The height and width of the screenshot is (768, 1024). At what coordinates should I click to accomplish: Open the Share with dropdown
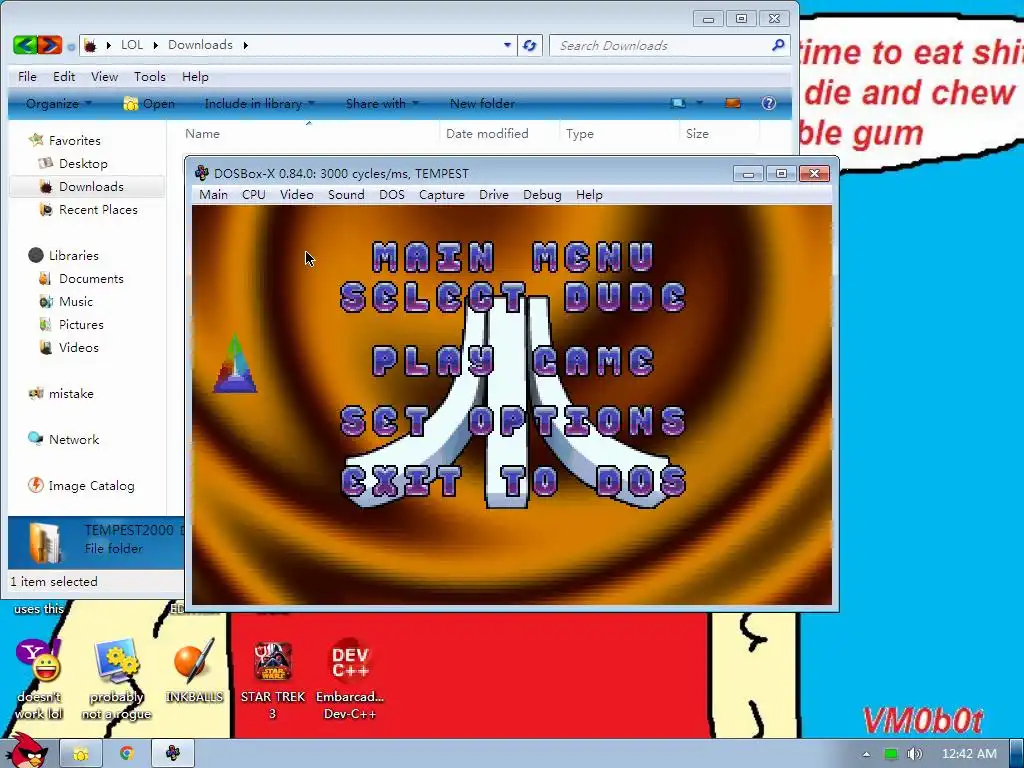[382, 103]
